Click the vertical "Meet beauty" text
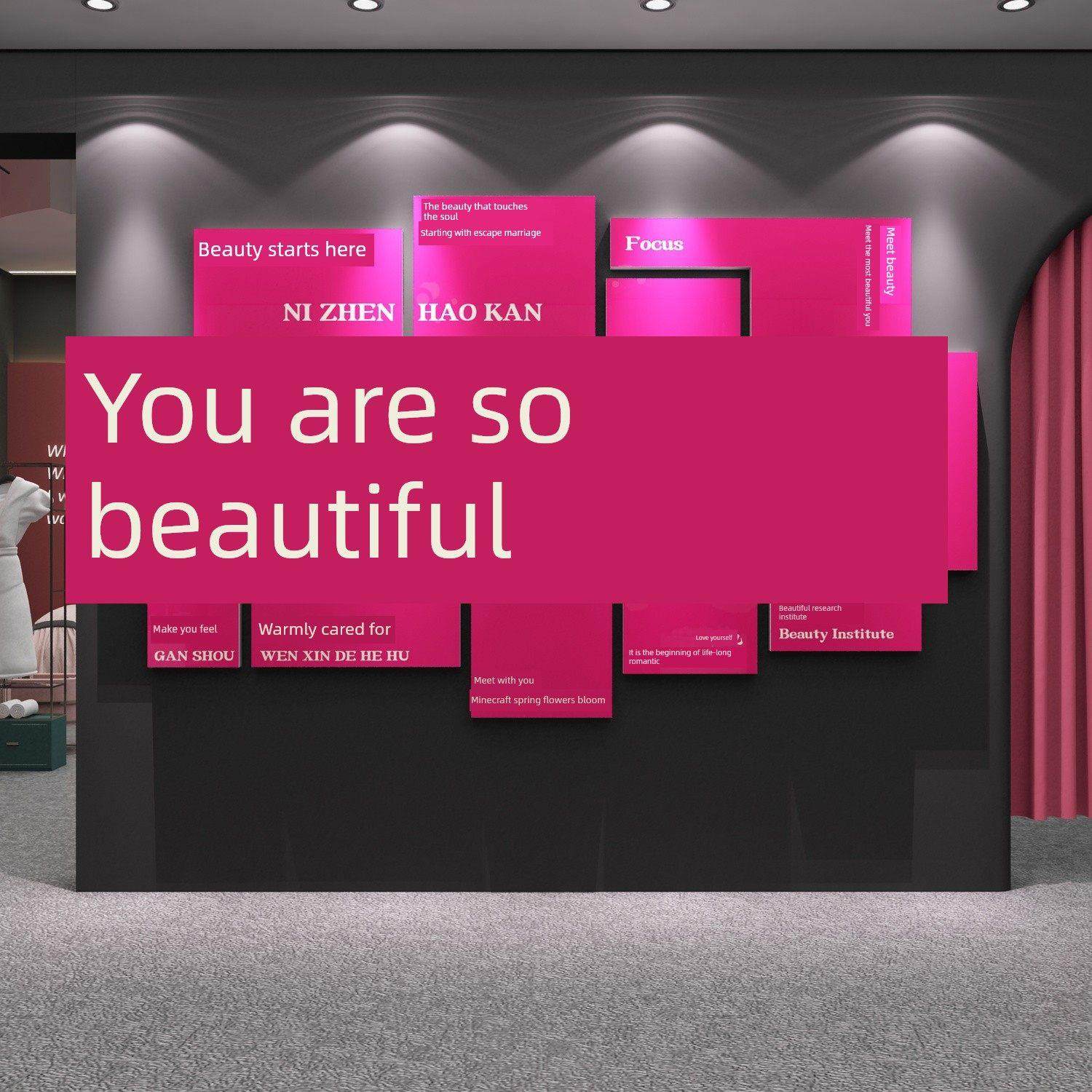Image resolution: width=1092 pixels, height=1092 pixels. [x=890, y=261]
